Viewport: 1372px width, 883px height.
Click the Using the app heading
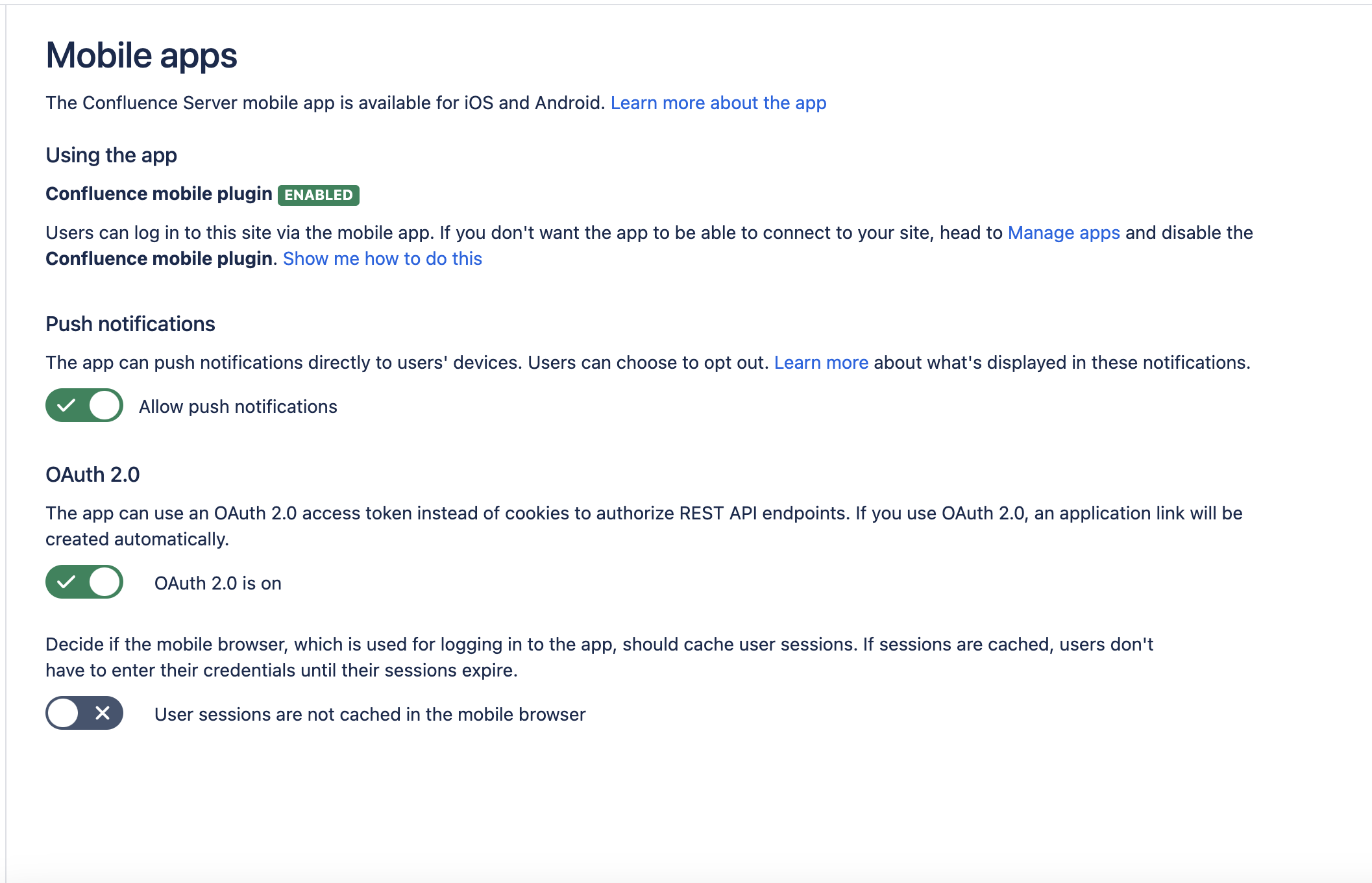tap(111, 156)
